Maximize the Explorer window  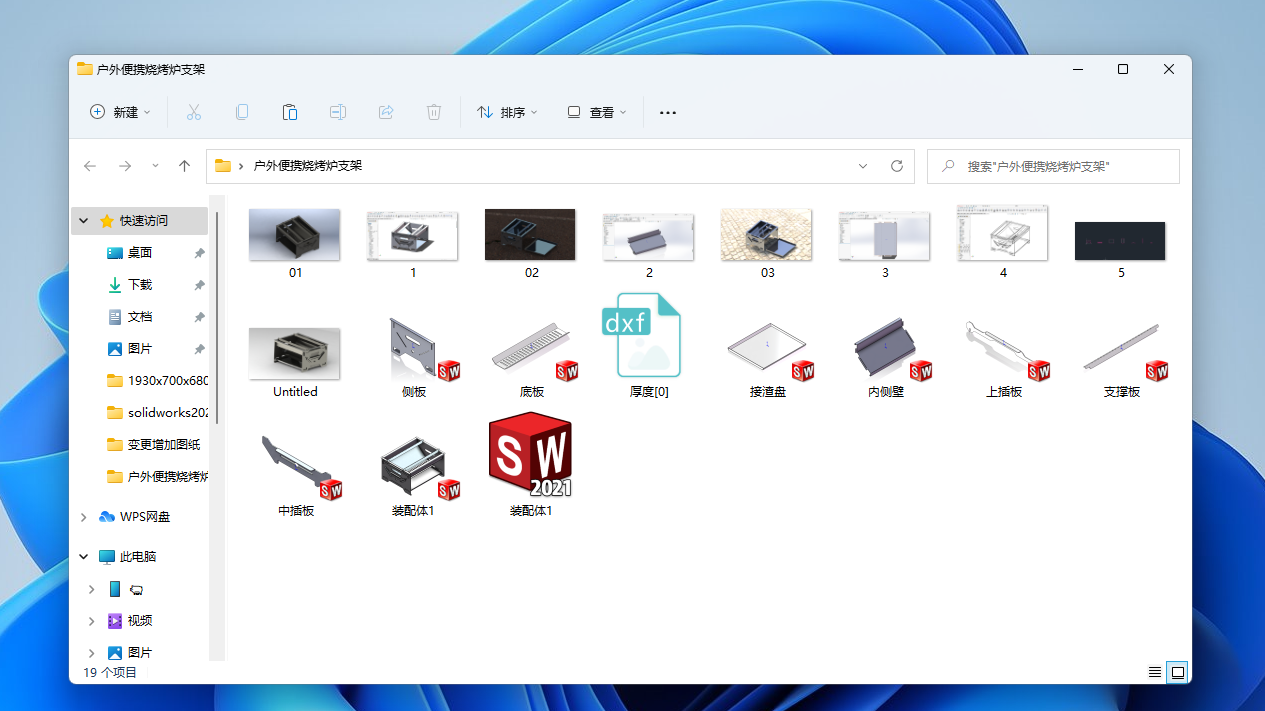coord(1123,69)
